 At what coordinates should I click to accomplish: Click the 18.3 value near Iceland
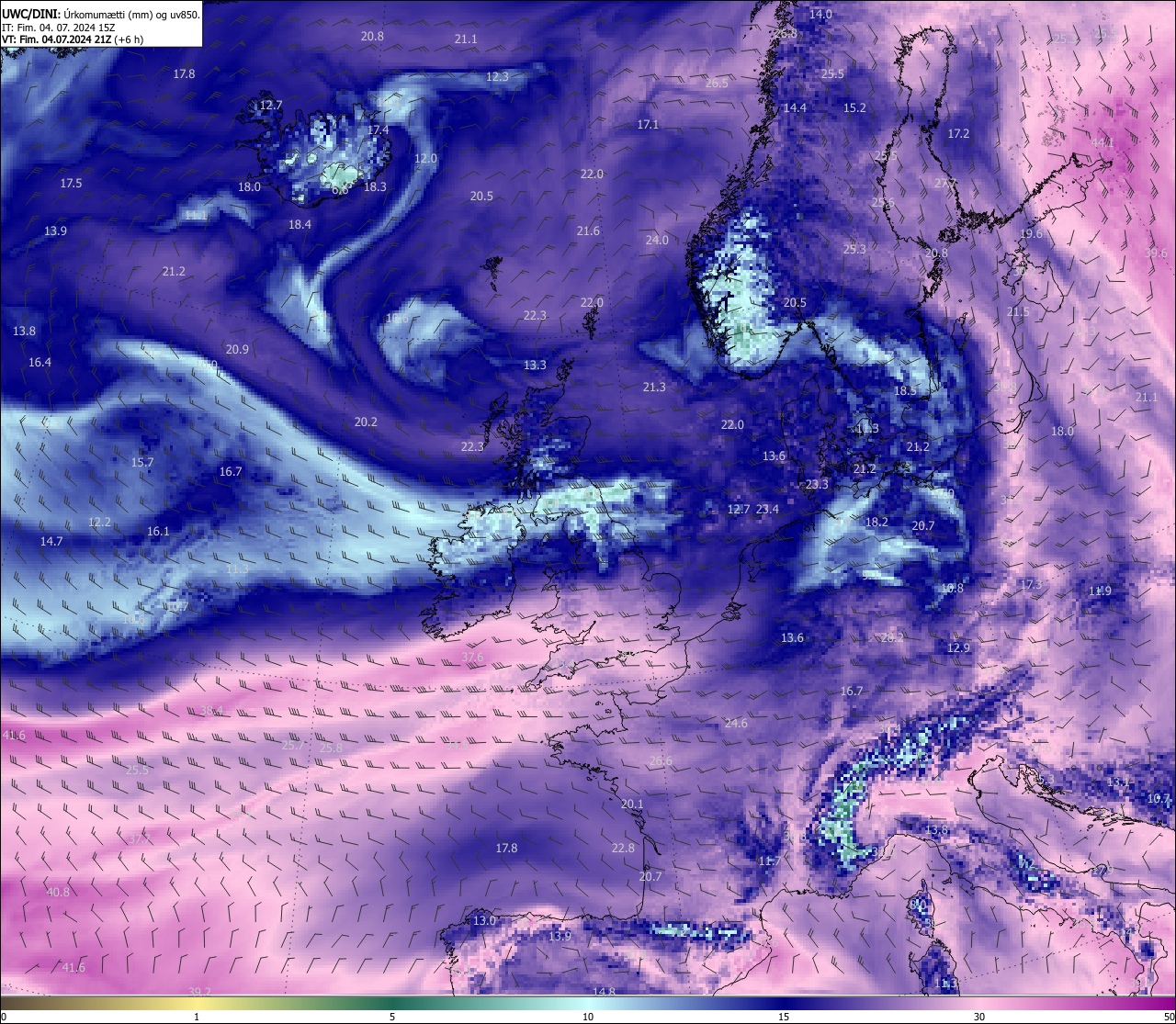(375, 186)
